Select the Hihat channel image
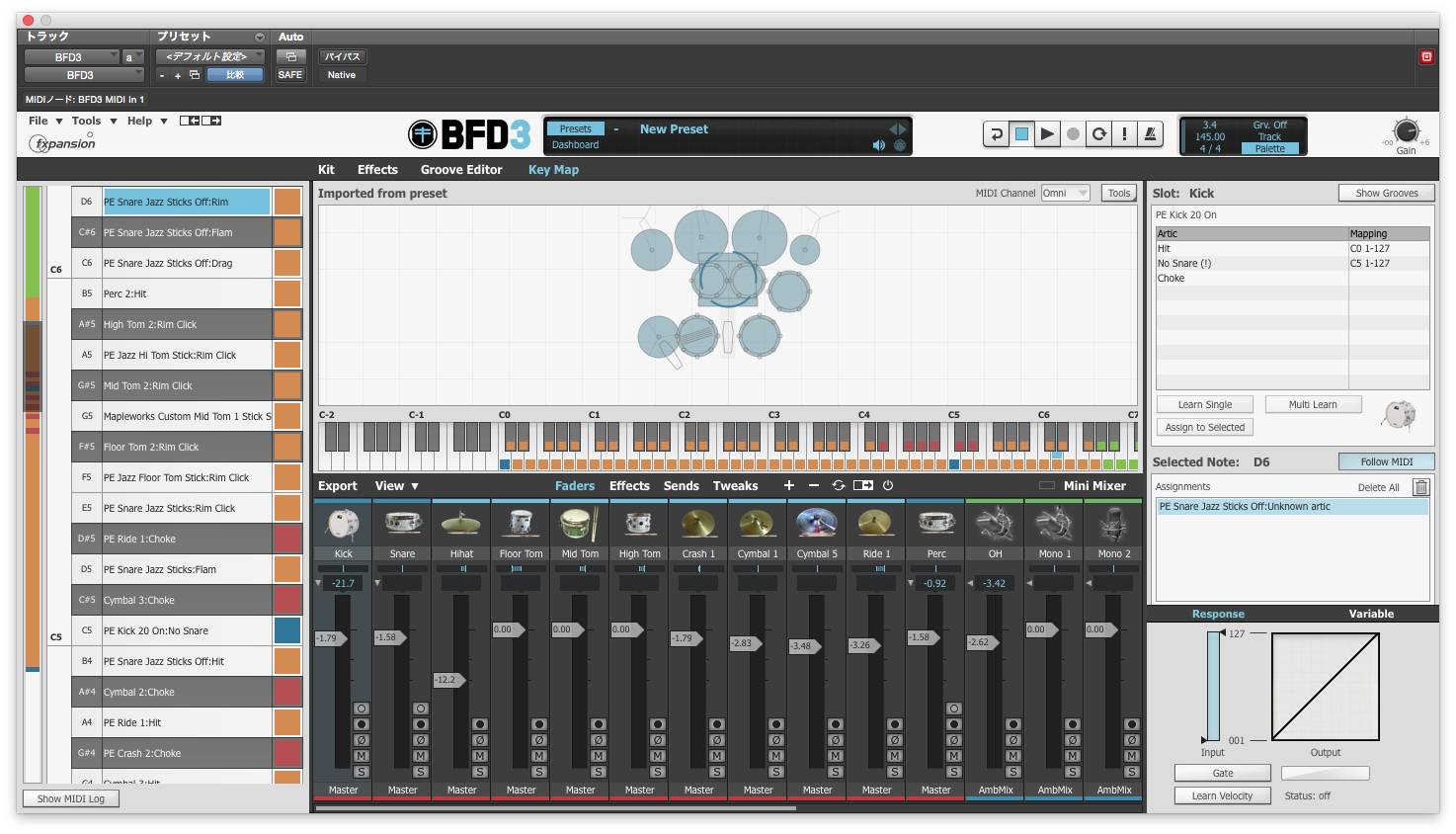The image size is (1456, 834). (x=461, y=524)
